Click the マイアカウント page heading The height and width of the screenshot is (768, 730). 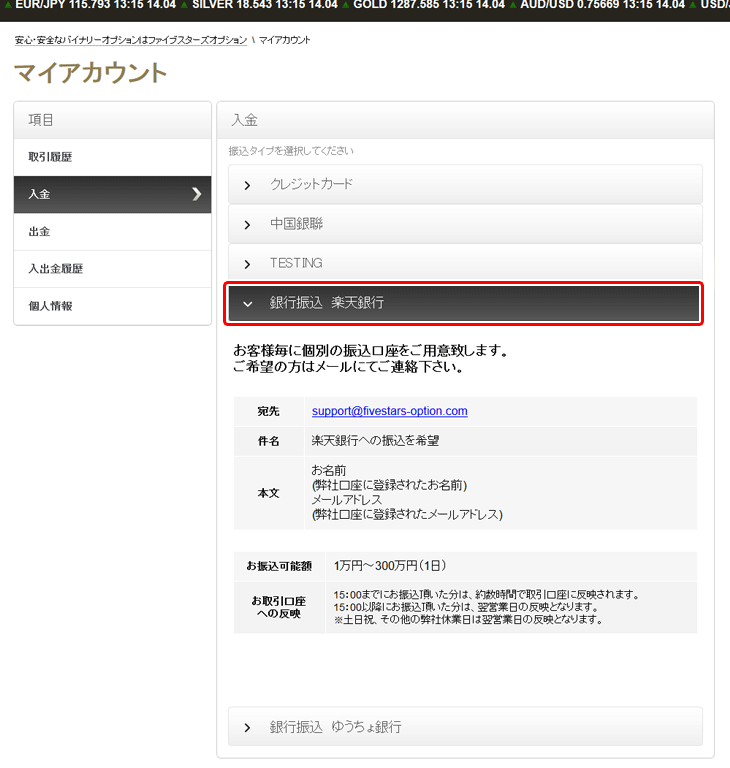pyautogui.click(x=91, y=72)
